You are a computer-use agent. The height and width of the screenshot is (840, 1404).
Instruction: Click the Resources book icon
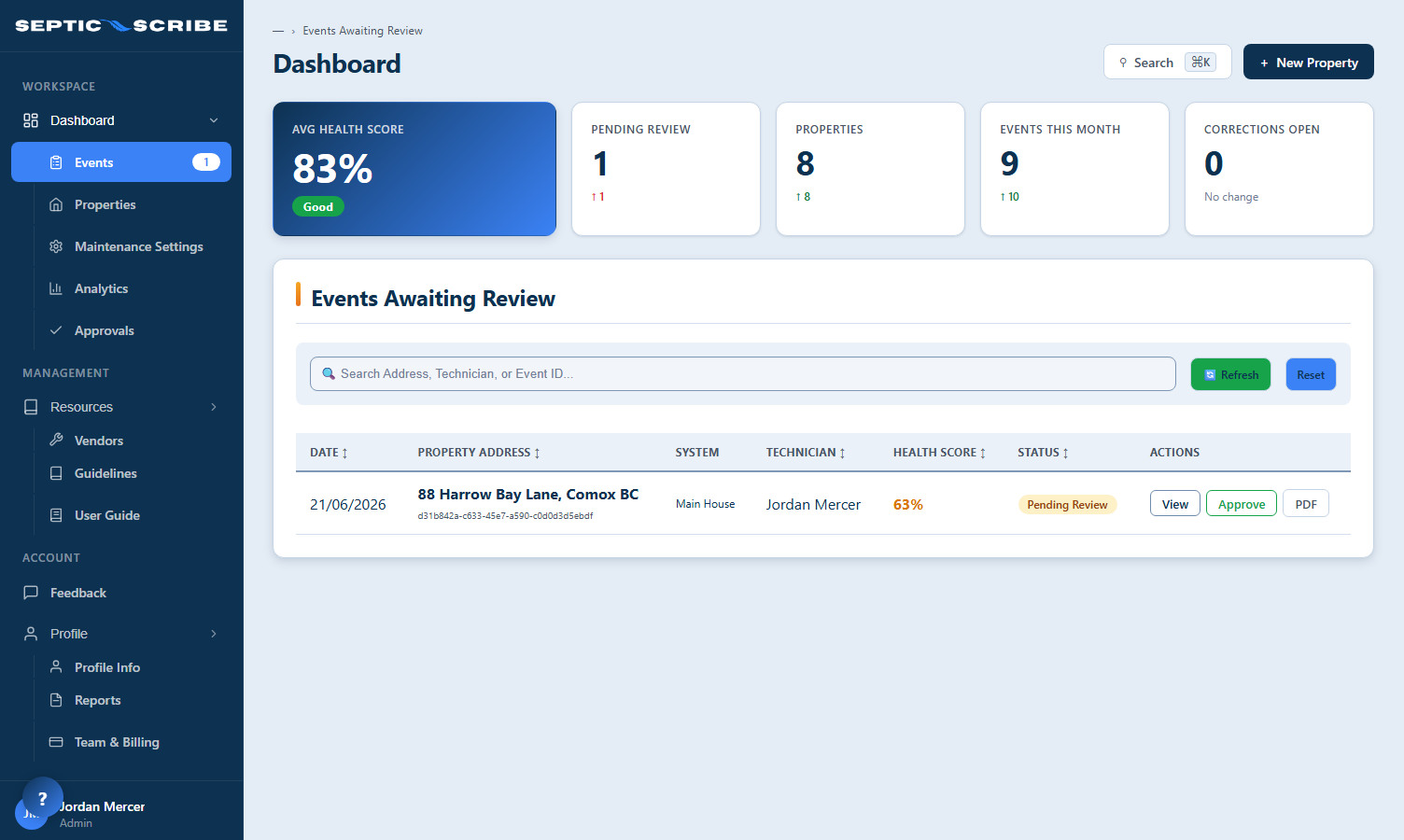point(31,407)
